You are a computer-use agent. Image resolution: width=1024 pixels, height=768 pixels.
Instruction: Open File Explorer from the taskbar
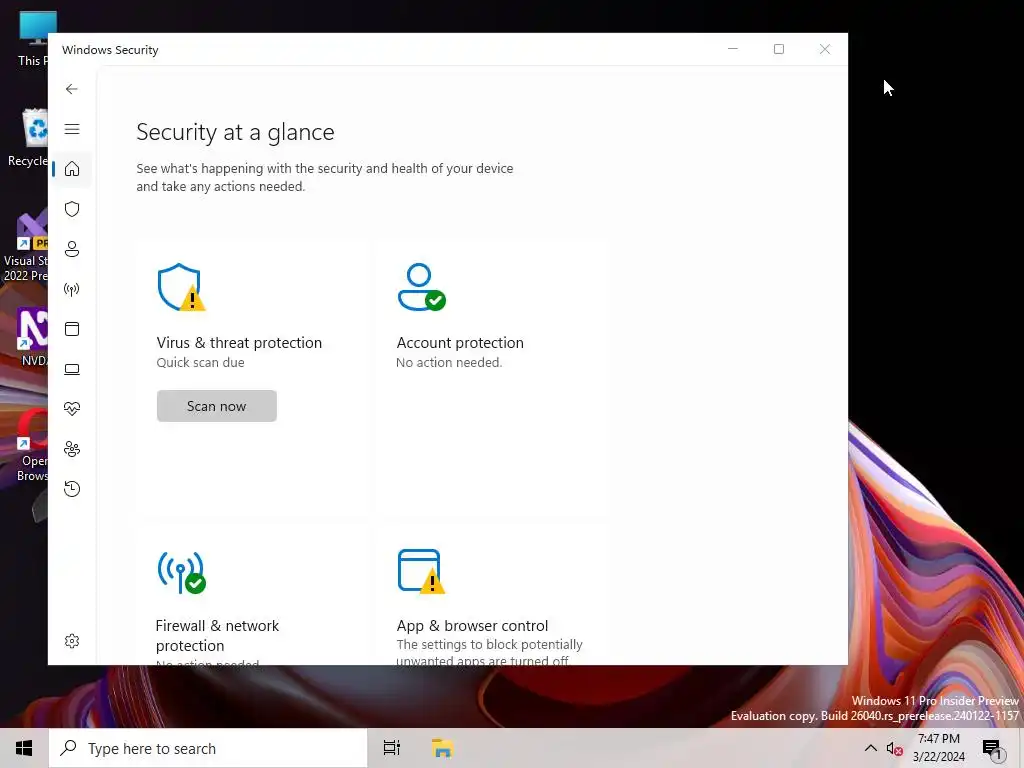[x=443, y=748]
